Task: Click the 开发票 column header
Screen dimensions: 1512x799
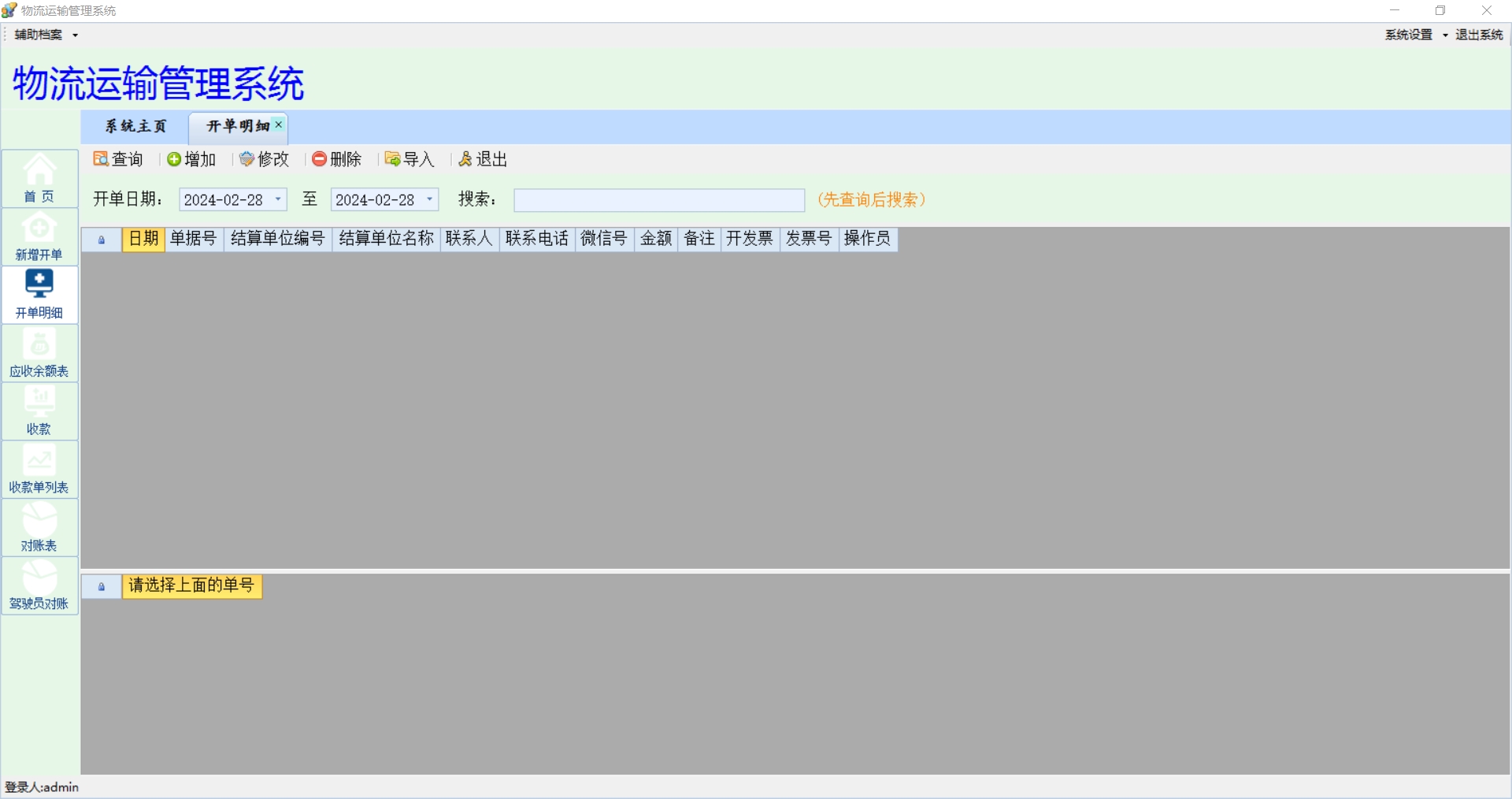Action: coord(750,240)
